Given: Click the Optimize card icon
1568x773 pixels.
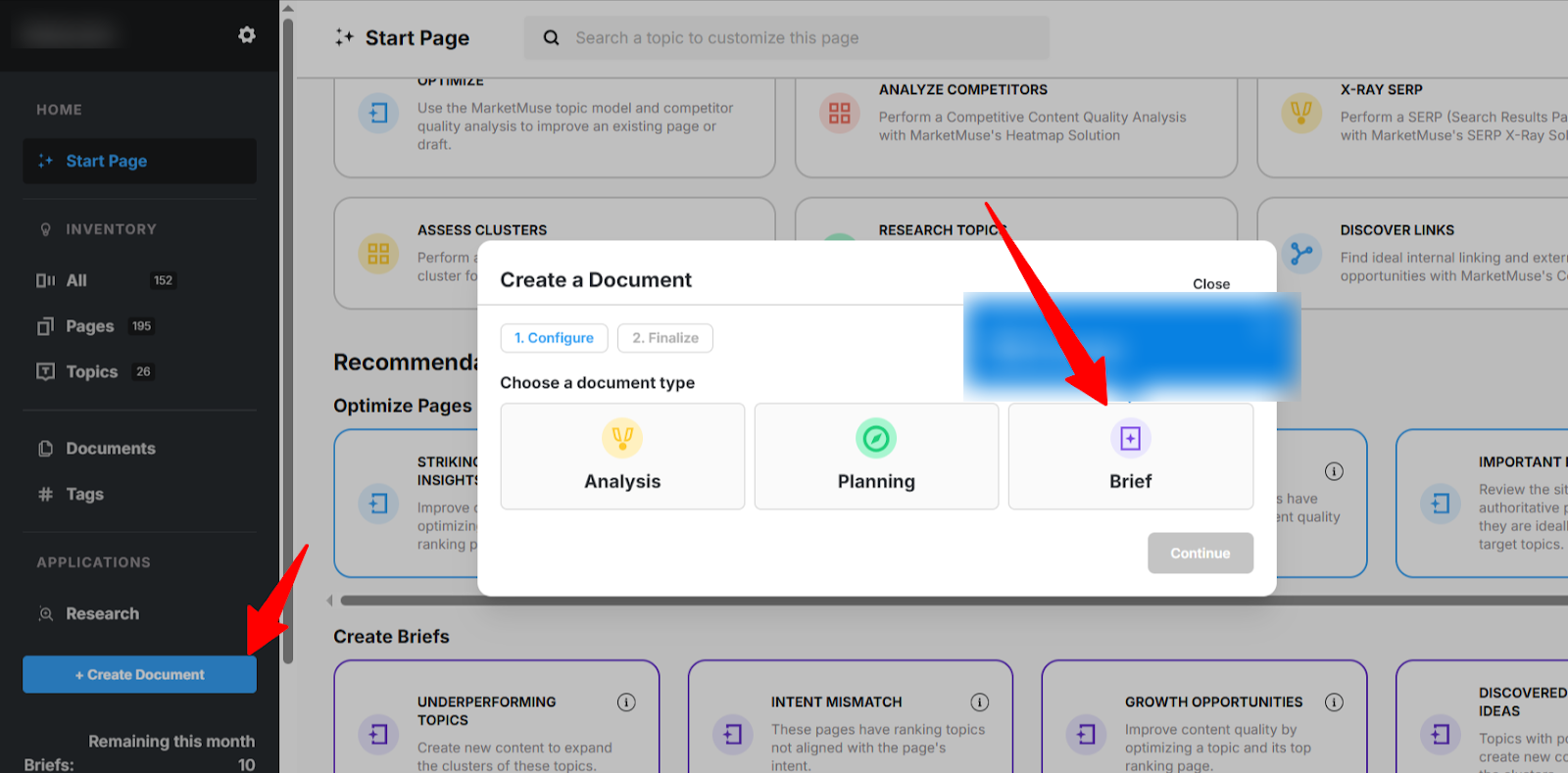Looking at the screenshot, I should point(378,114).
